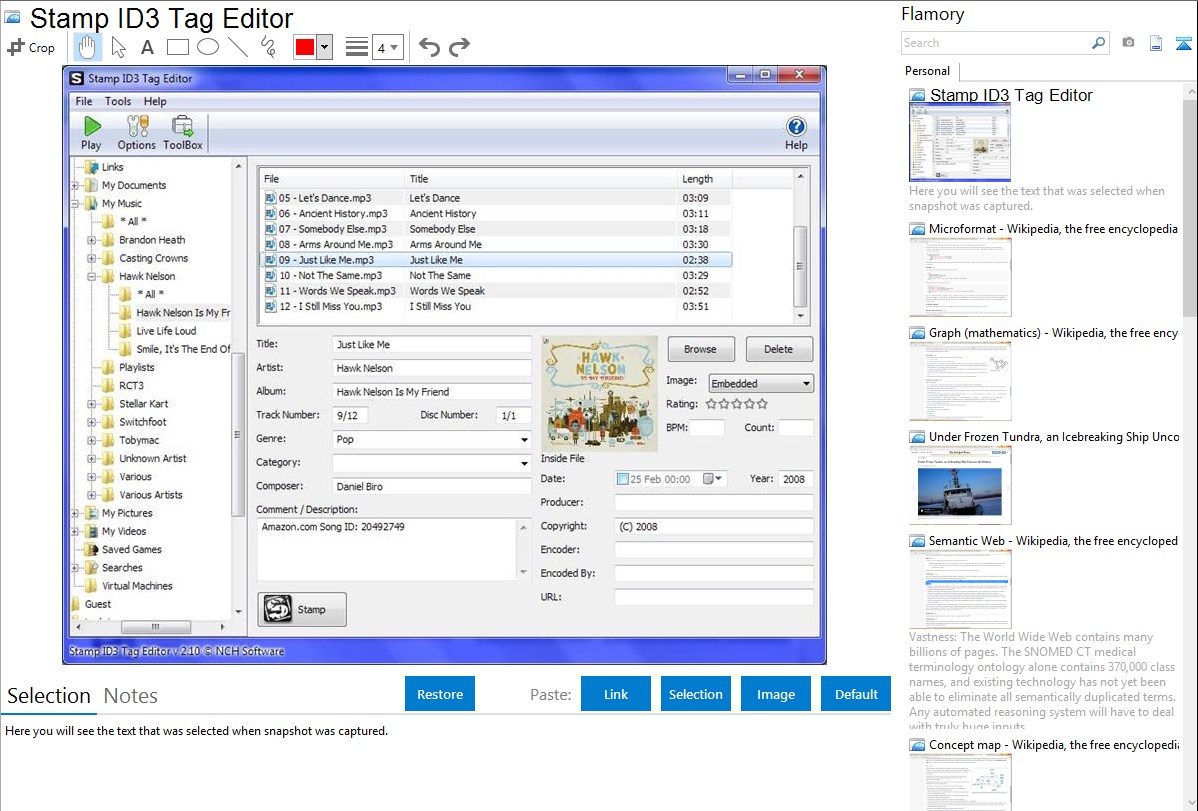The height and width of the screenshot is (811, 1198).
Task: Click the paste Link button
Action: (616, 694)
